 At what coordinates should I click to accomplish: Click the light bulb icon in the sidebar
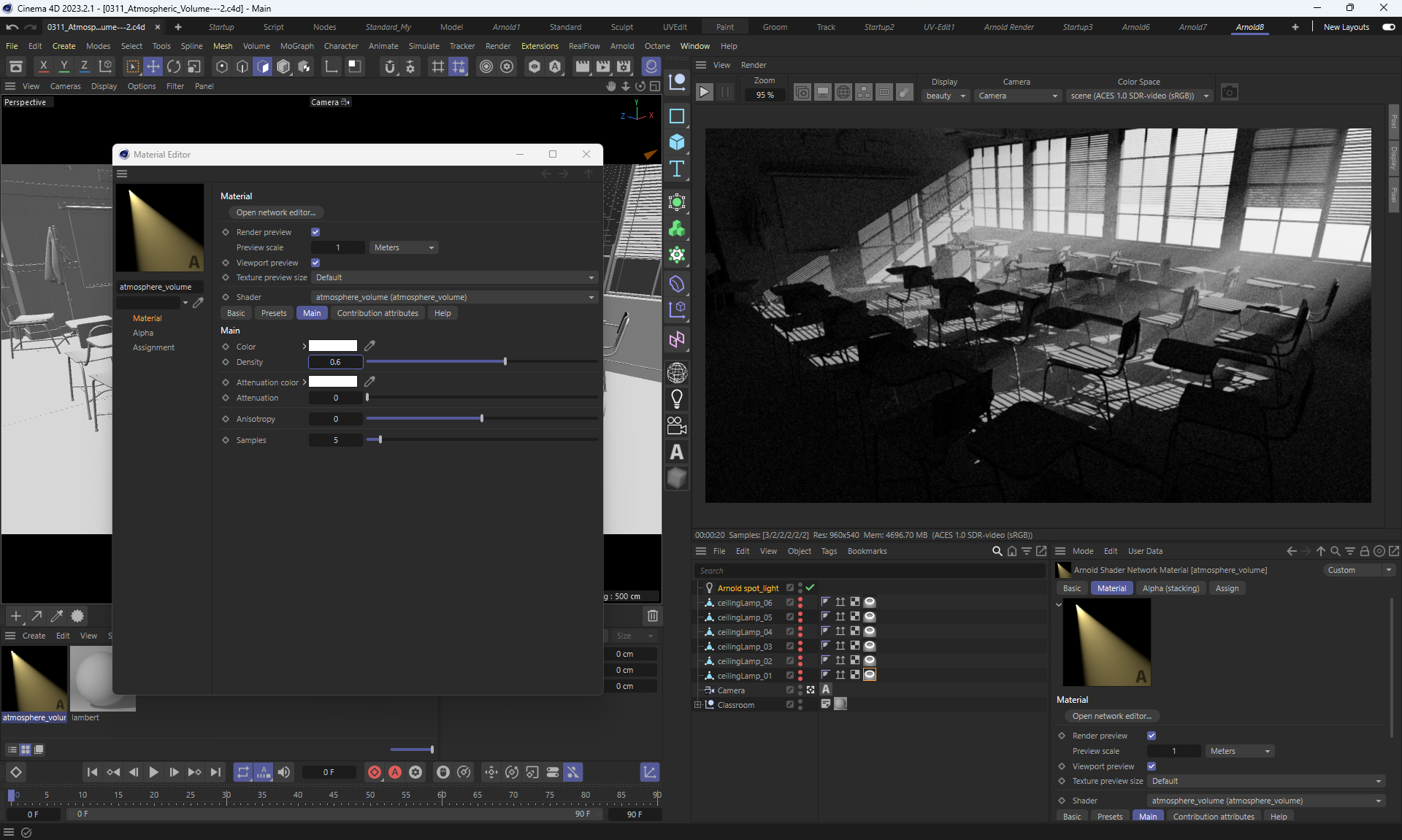[x=677, y=399]
